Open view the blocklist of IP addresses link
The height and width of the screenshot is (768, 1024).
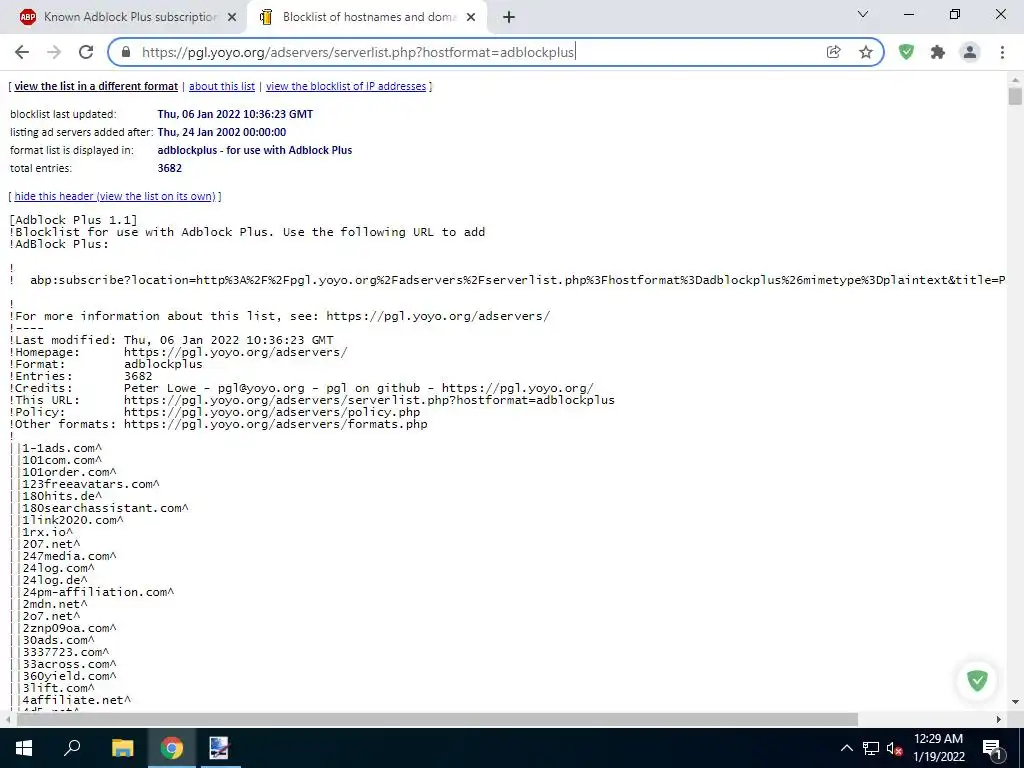pos(345,86)
